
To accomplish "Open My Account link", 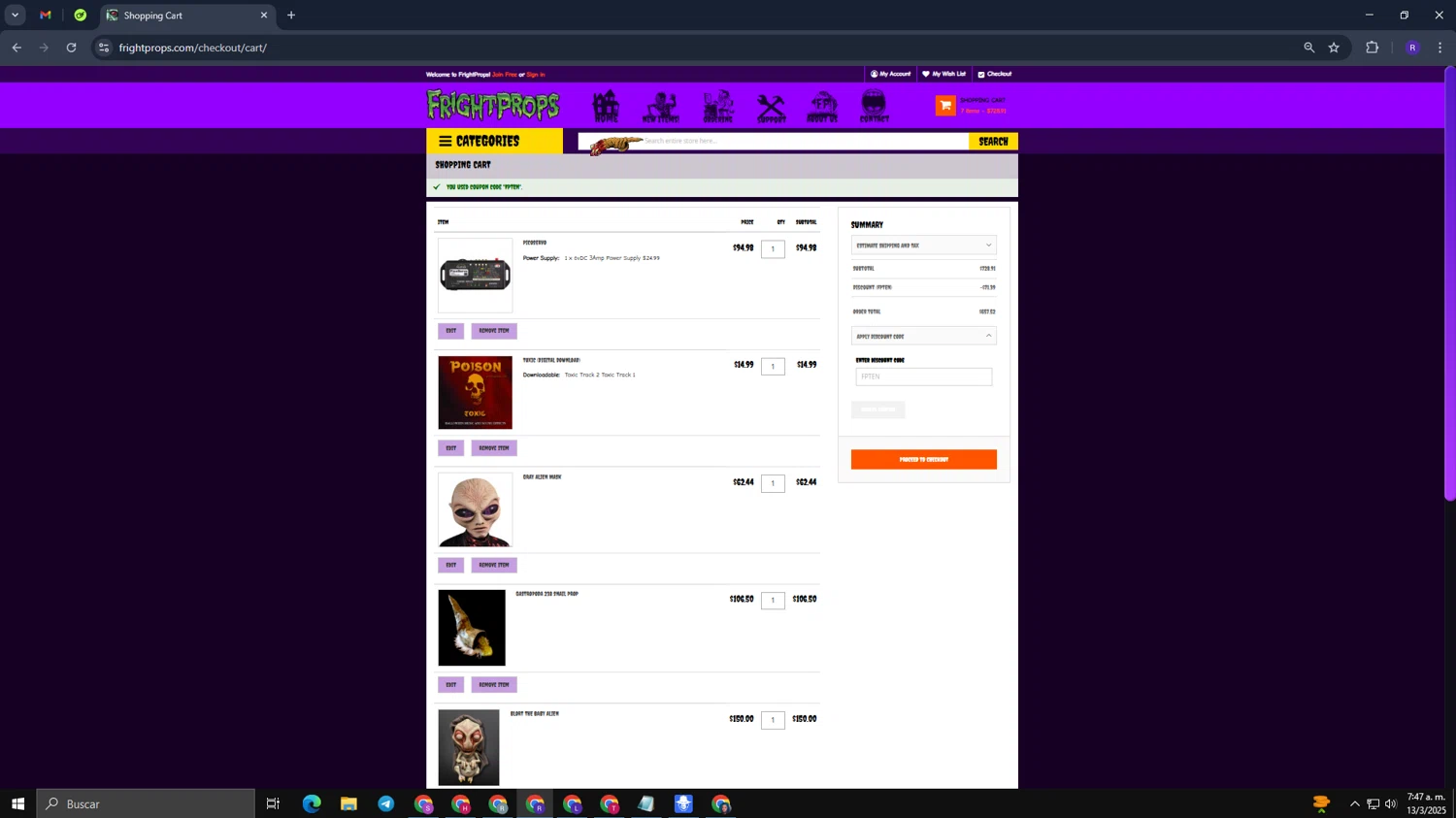I will point(890,74).
